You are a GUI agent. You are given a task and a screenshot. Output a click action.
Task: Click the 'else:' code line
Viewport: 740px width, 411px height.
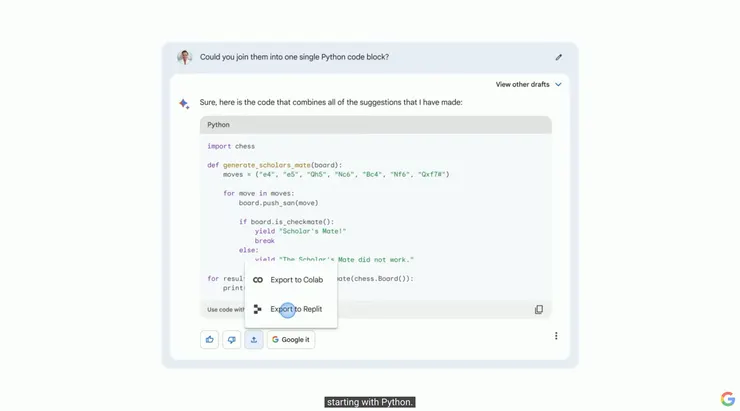[249, 250]
